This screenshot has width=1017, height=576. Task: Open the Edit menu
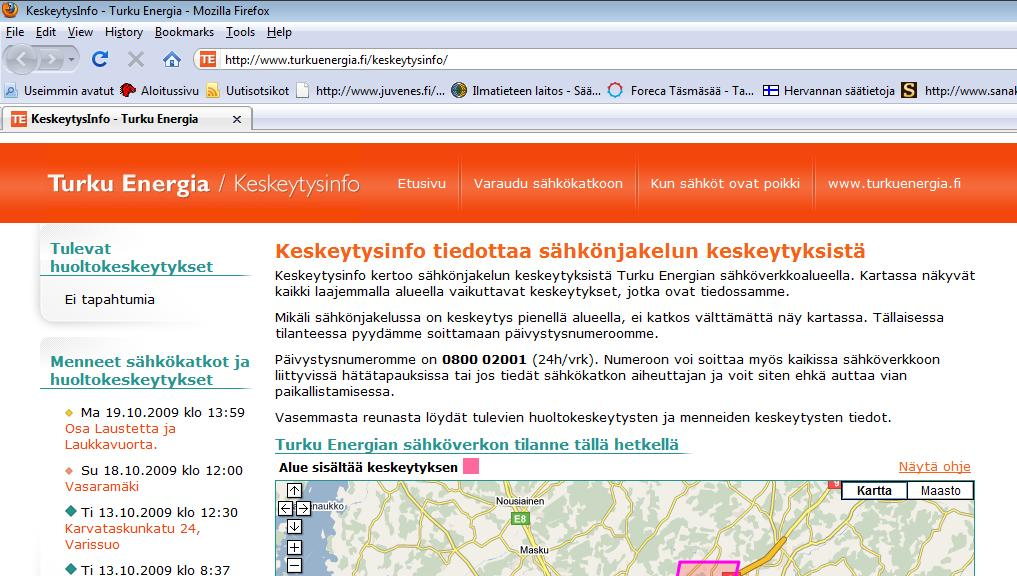click(45, 32)
